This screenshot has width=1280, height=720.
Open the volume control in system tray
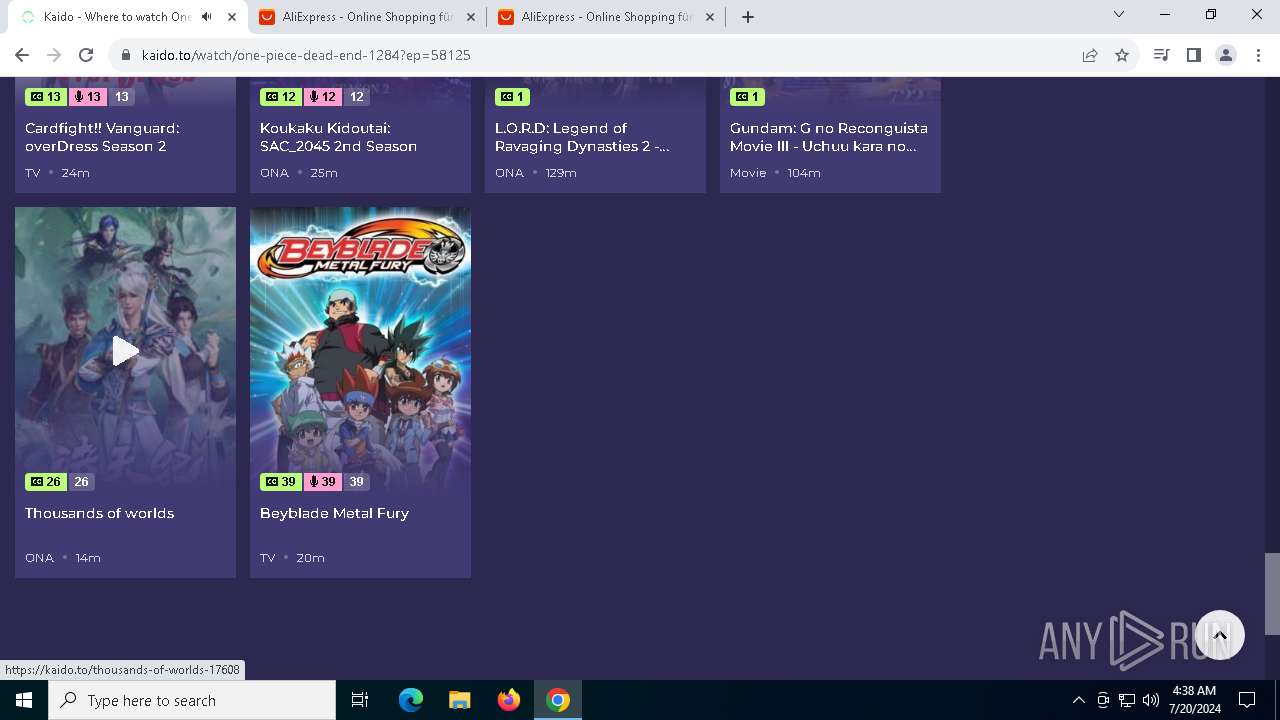pyautogui.click(x=1151, y=700)
